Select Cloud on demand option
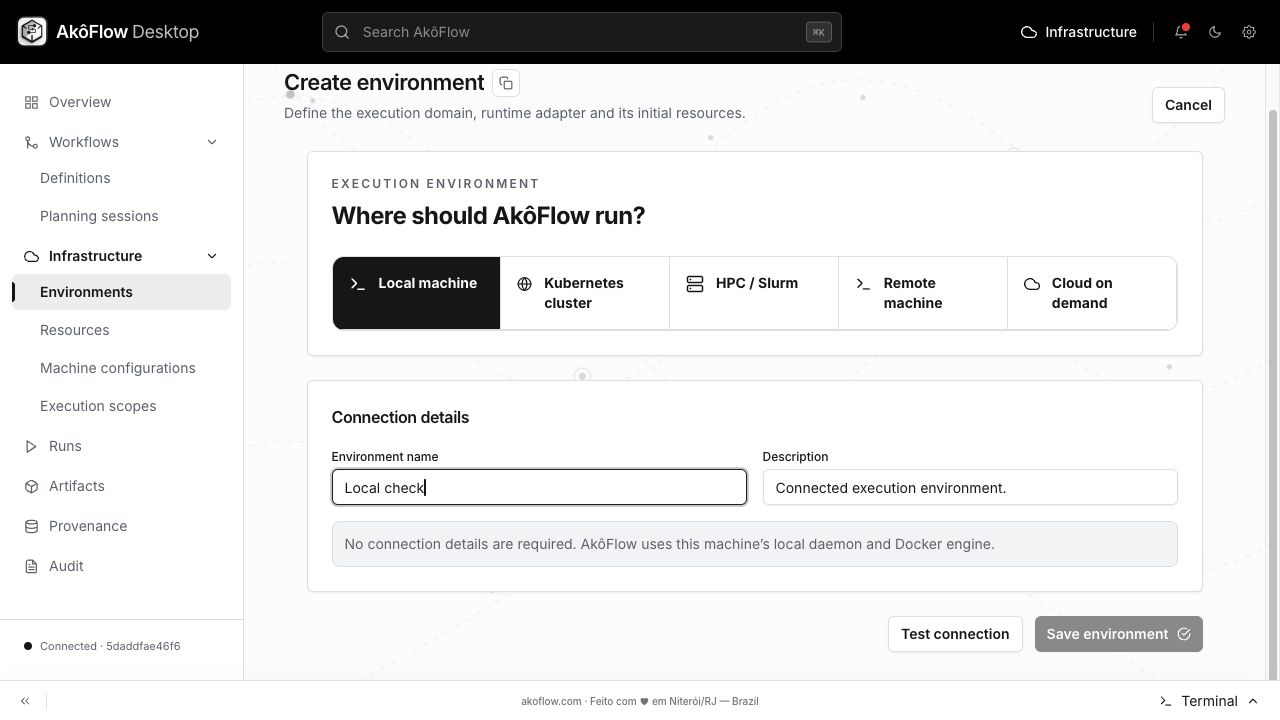The height and width of the screenshot is (720, 1280). point(1092,293)
